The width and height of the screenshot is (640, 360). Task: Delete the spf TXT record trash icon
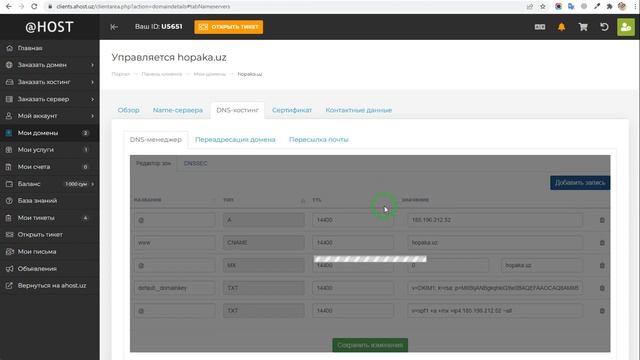[x=602, y=311]
